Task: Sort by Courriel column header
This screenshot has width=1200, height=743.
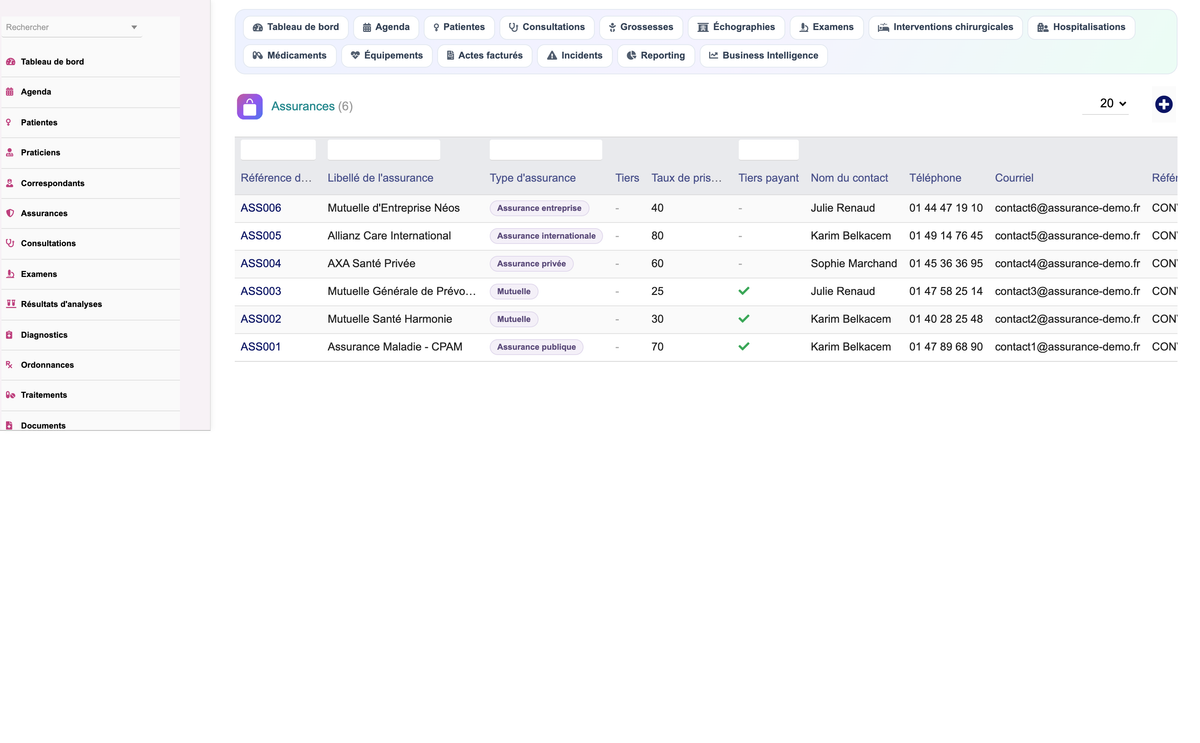Action: click(1014, 178)
